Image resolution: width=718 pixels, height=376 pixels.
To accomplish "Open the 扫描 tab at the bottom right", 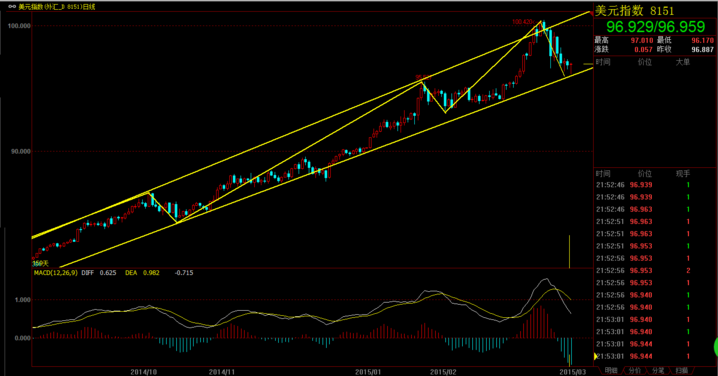I will click(681, 371).
